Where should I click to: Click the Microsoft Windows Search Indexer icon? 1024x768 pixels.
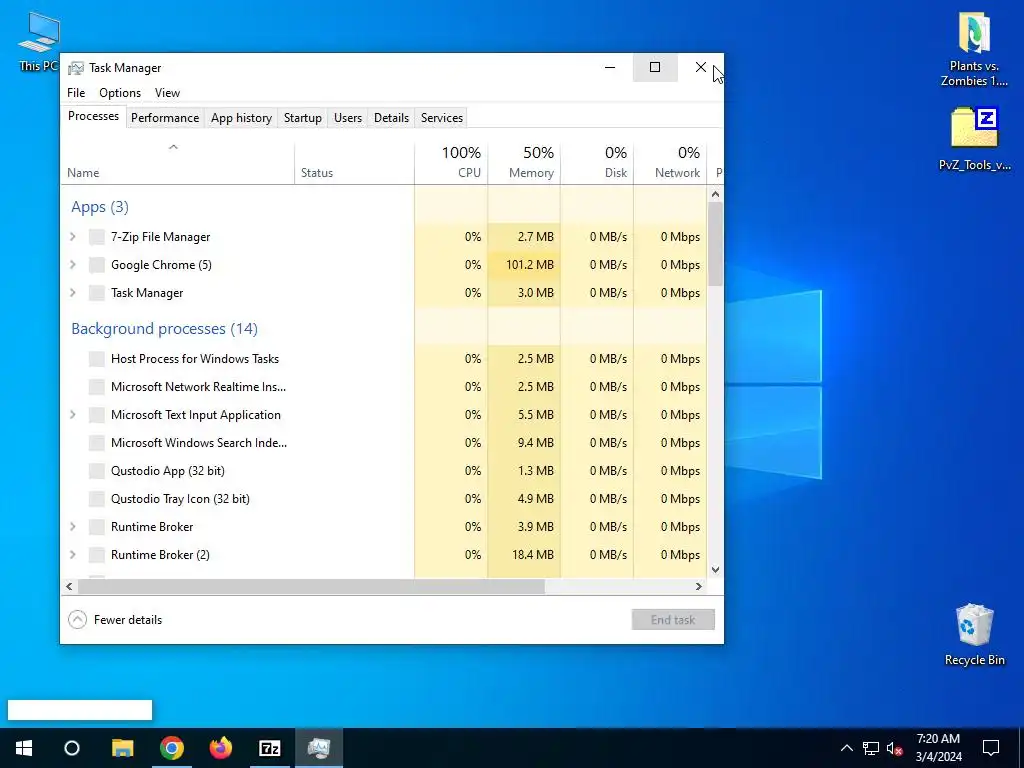(x=97, y=443)
